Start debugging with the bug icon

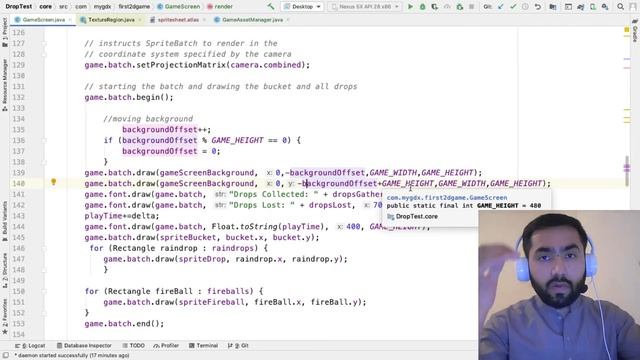coord(422,7)
